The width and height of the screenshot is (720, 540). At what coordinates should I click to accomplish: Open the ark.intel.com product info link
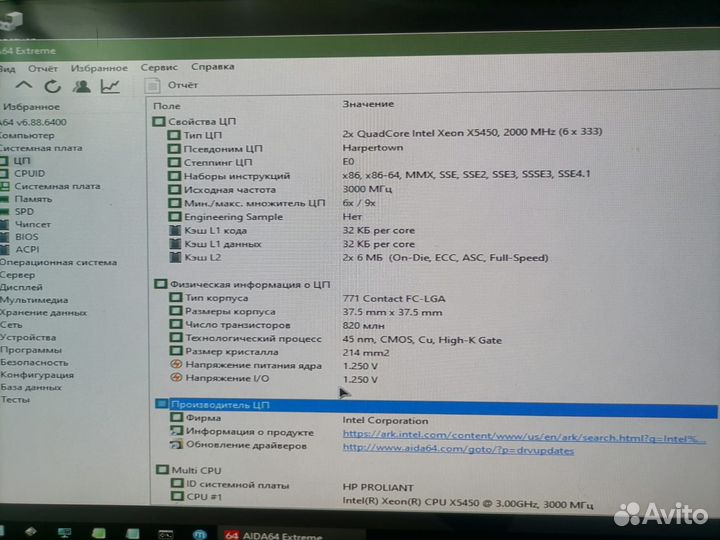tap(524, 437)
